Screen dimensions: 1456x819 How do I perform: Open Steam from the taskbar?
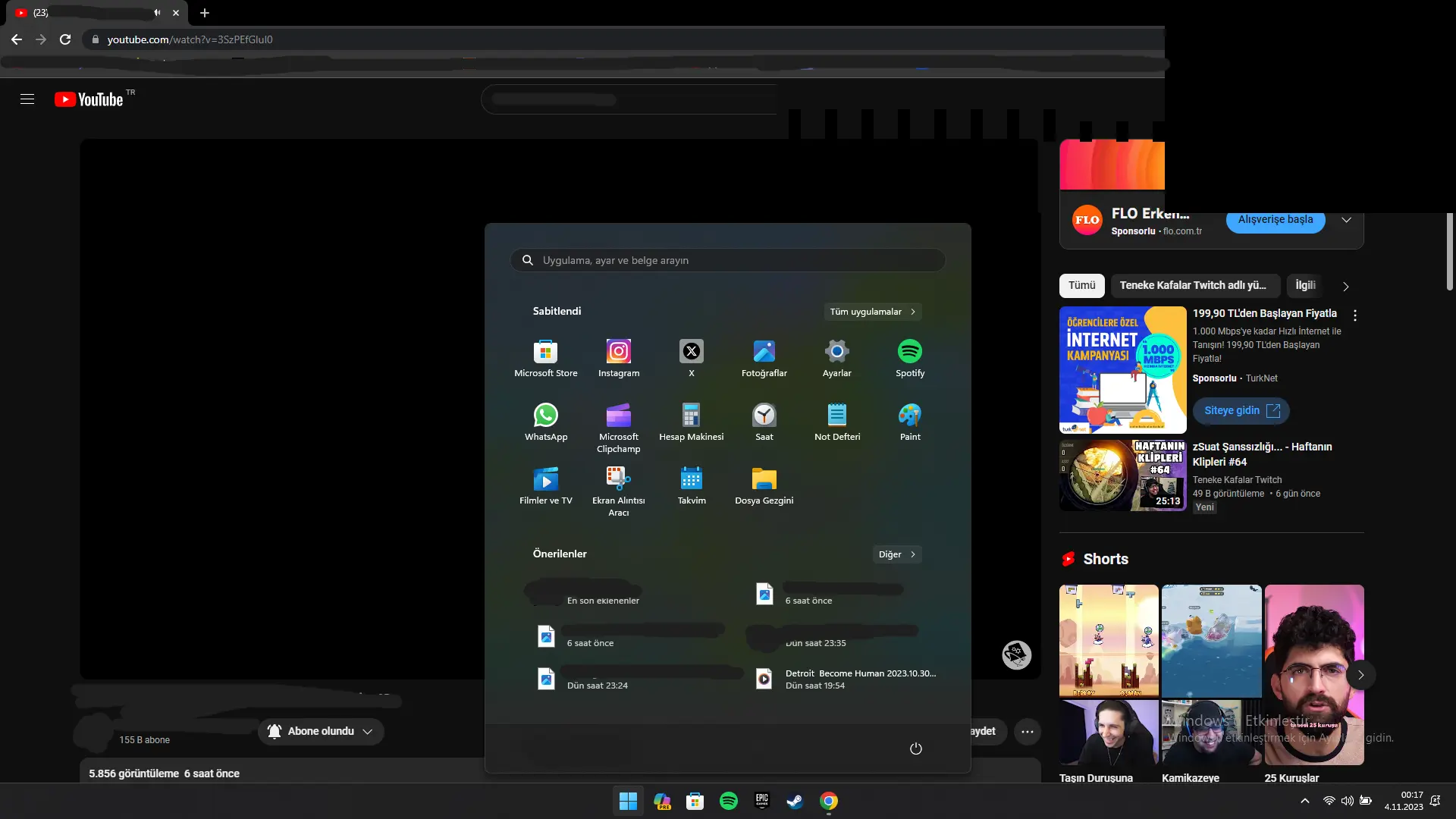pos(795,801)
